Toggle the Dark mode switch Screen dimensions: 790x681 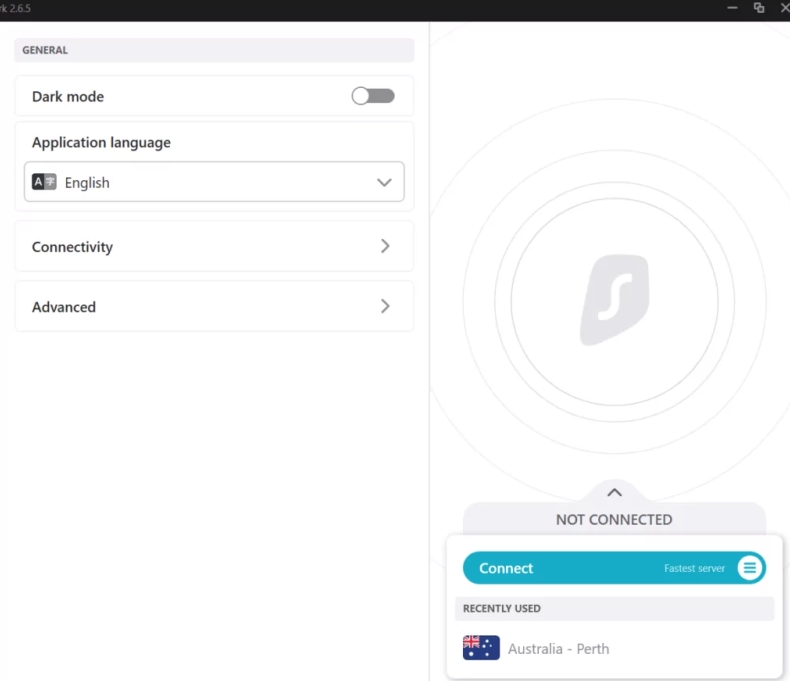tap(373, 96)
